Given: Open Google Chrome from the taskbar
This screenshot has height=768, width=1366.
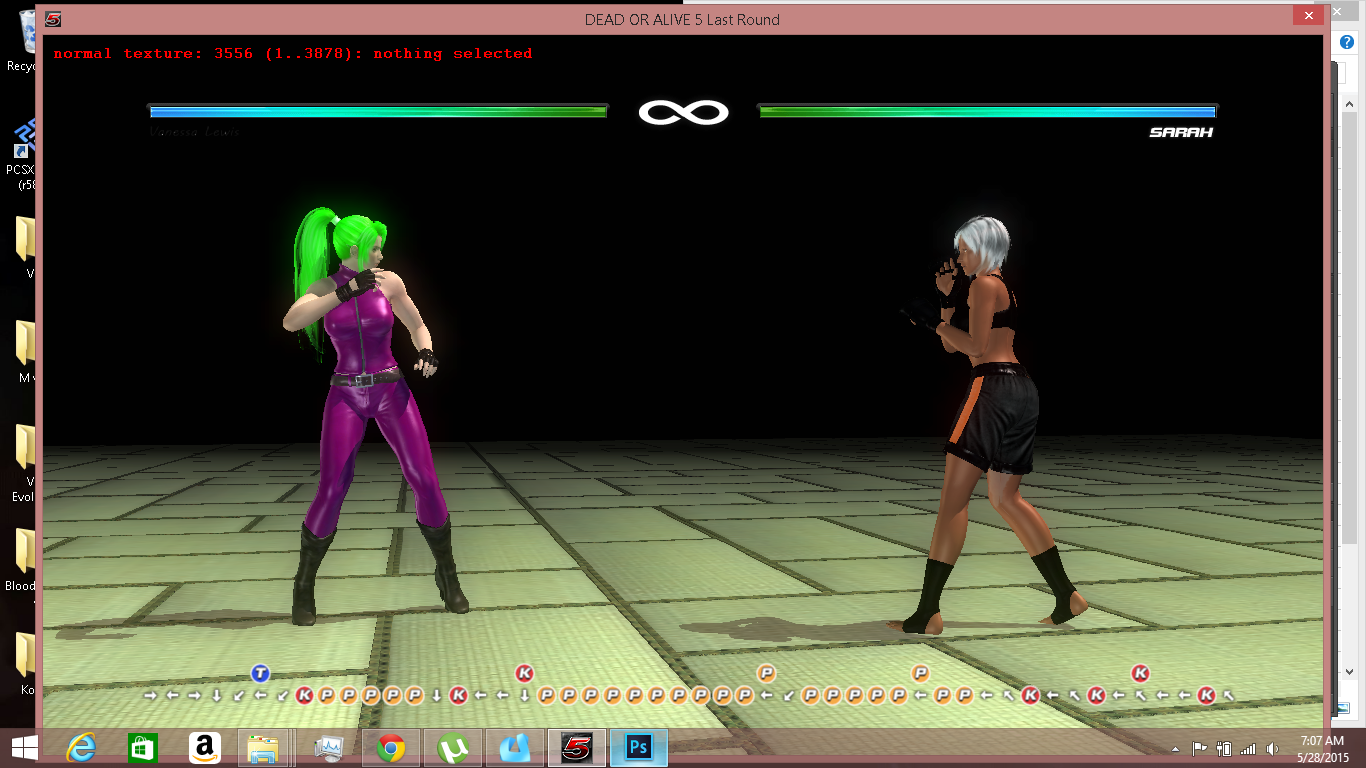Looking at the screenshot, I should (391, 748).
